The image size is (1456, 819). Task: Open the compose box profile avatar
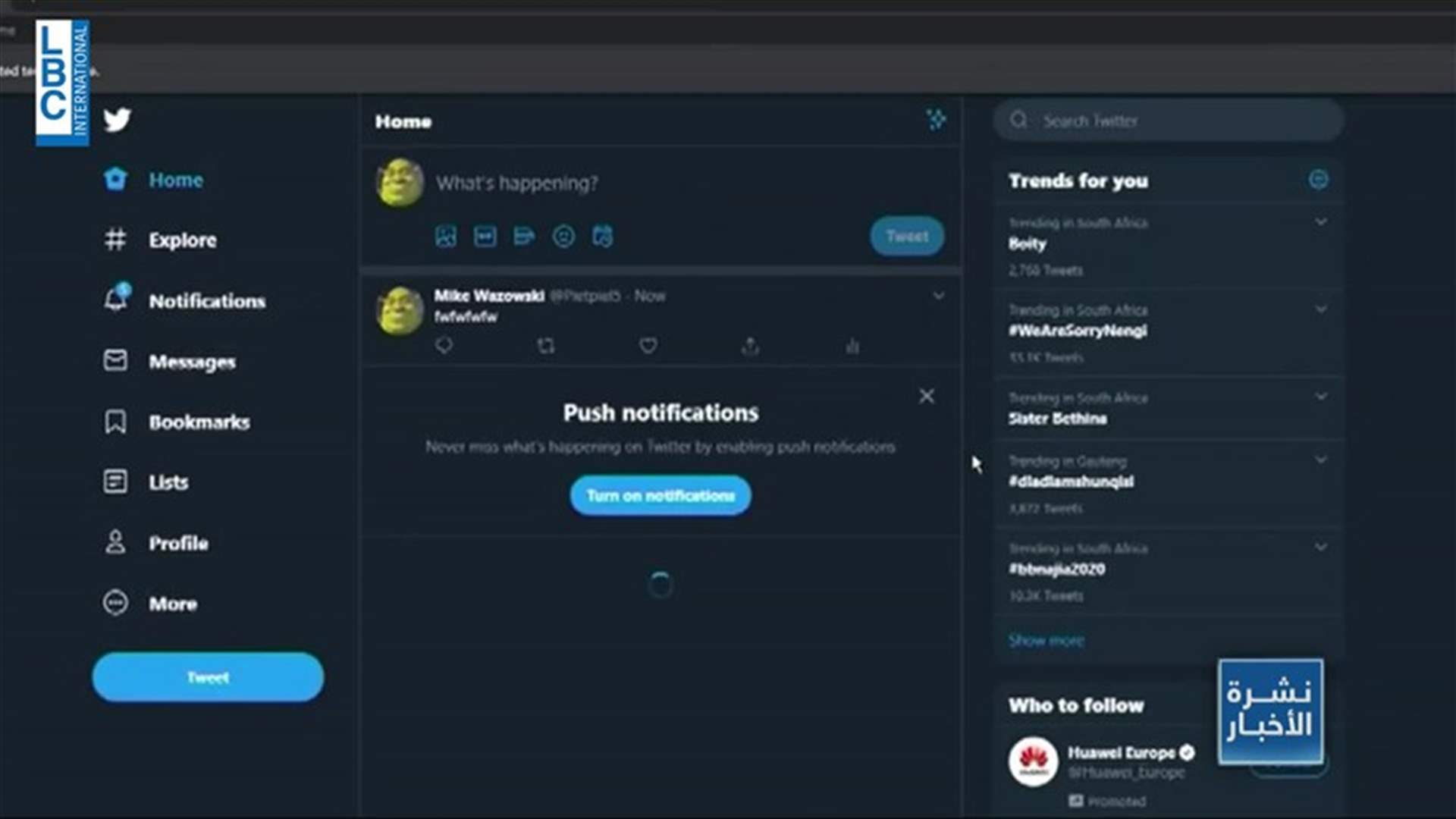pyautogui.click(x=400, y=183)
